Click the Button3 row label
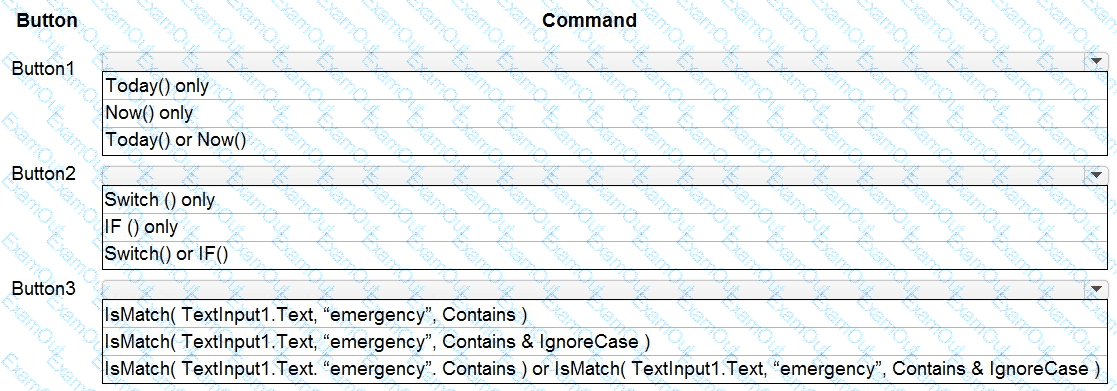The width and height of the screenshot is (1117, 391). tap(43, 288)
